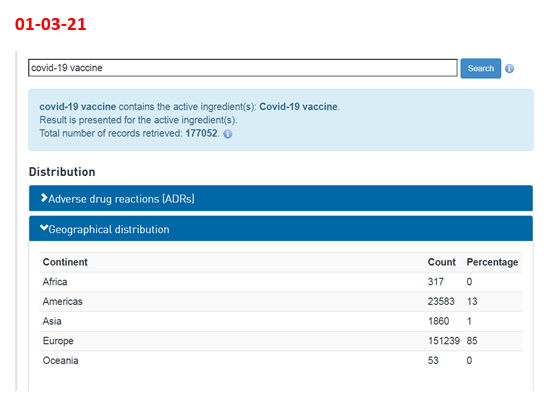Select the Africa row label
This screenshot has width=556, height=420.
click(55, 282)
